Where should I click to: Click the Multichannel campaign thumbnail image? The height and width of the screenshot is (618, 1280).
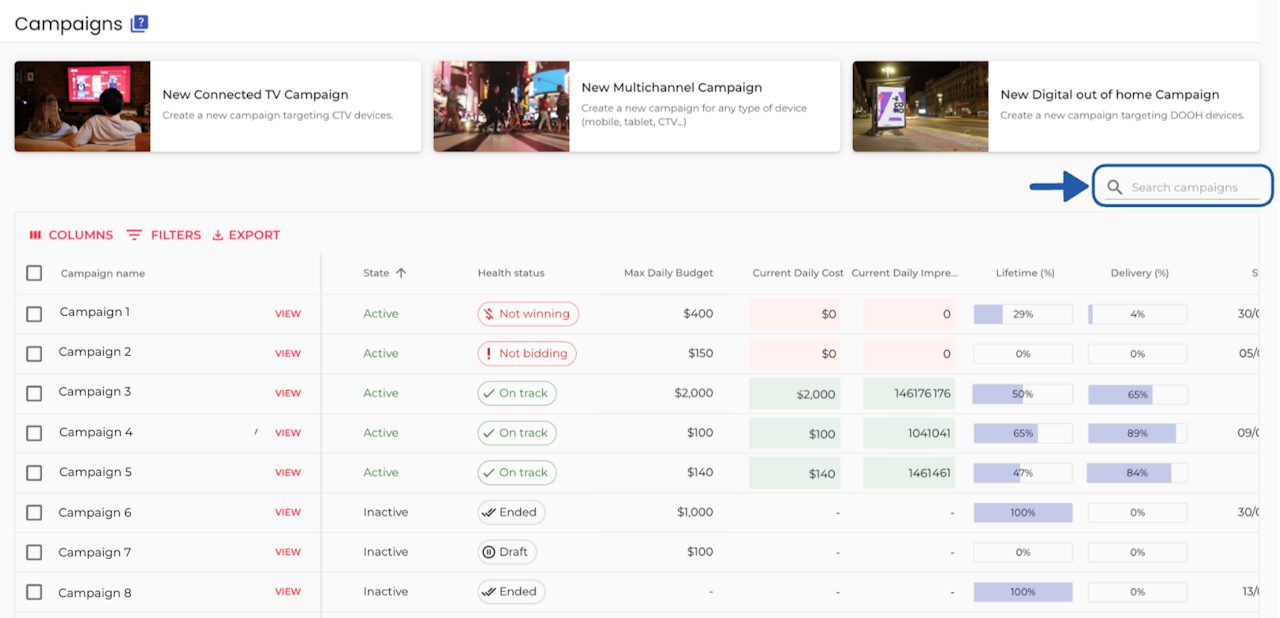coord(502,106)
